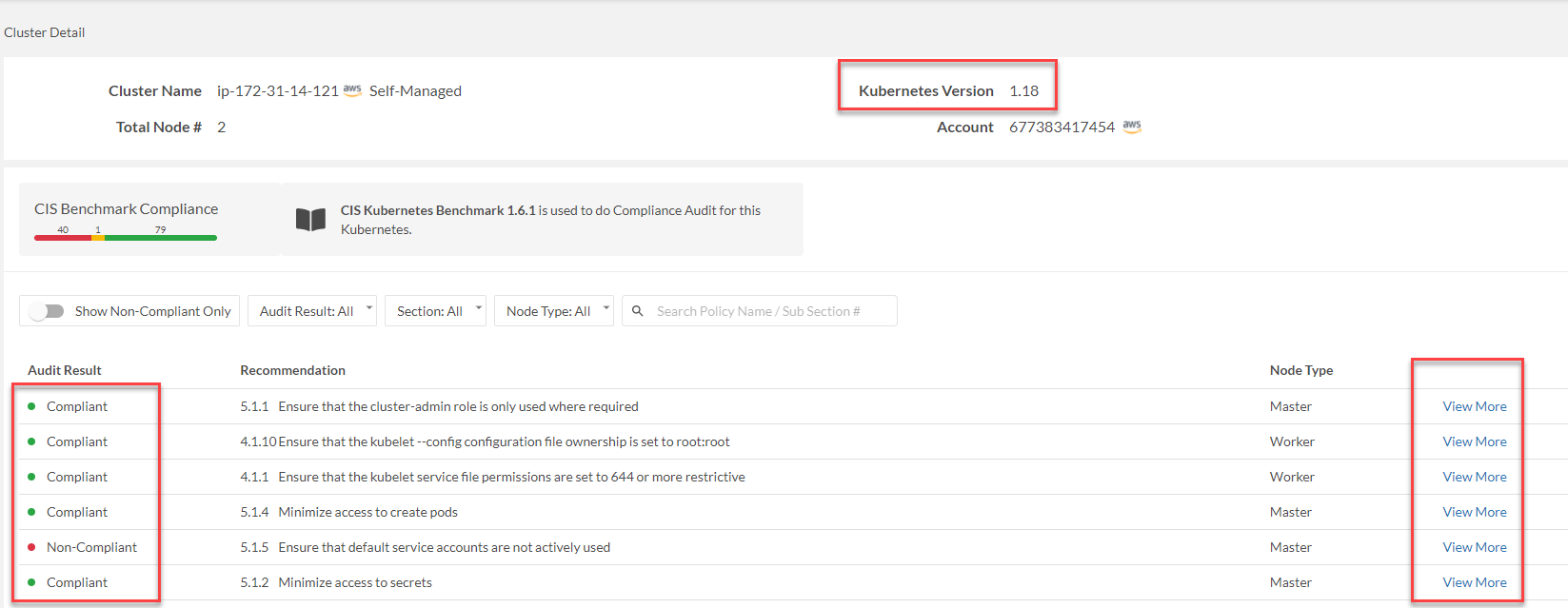Click the Recommendation column header
1568x608 pixels.
pos(292,370)
